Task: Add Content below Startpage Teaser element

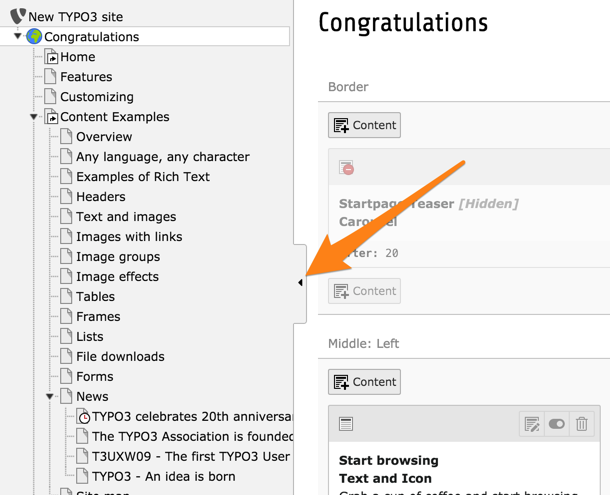Action: pyautogui.click(x=364, y=291)
